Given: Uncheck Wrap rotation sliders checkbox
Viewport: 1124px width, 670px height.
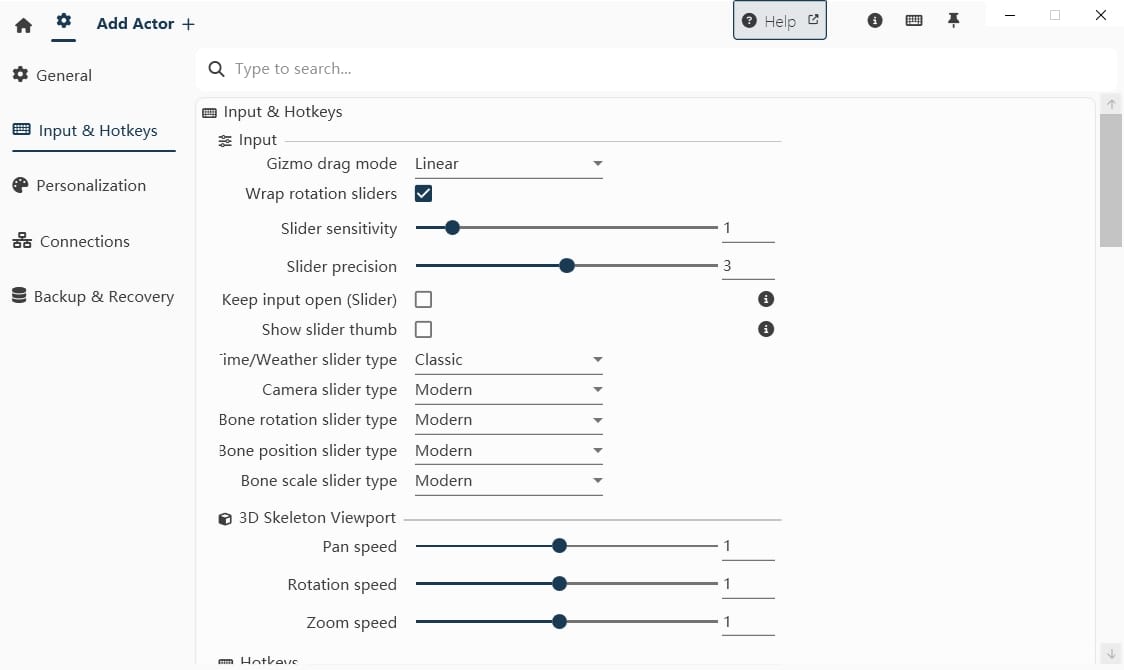Looking at the screenshot, I should [423, 194].
